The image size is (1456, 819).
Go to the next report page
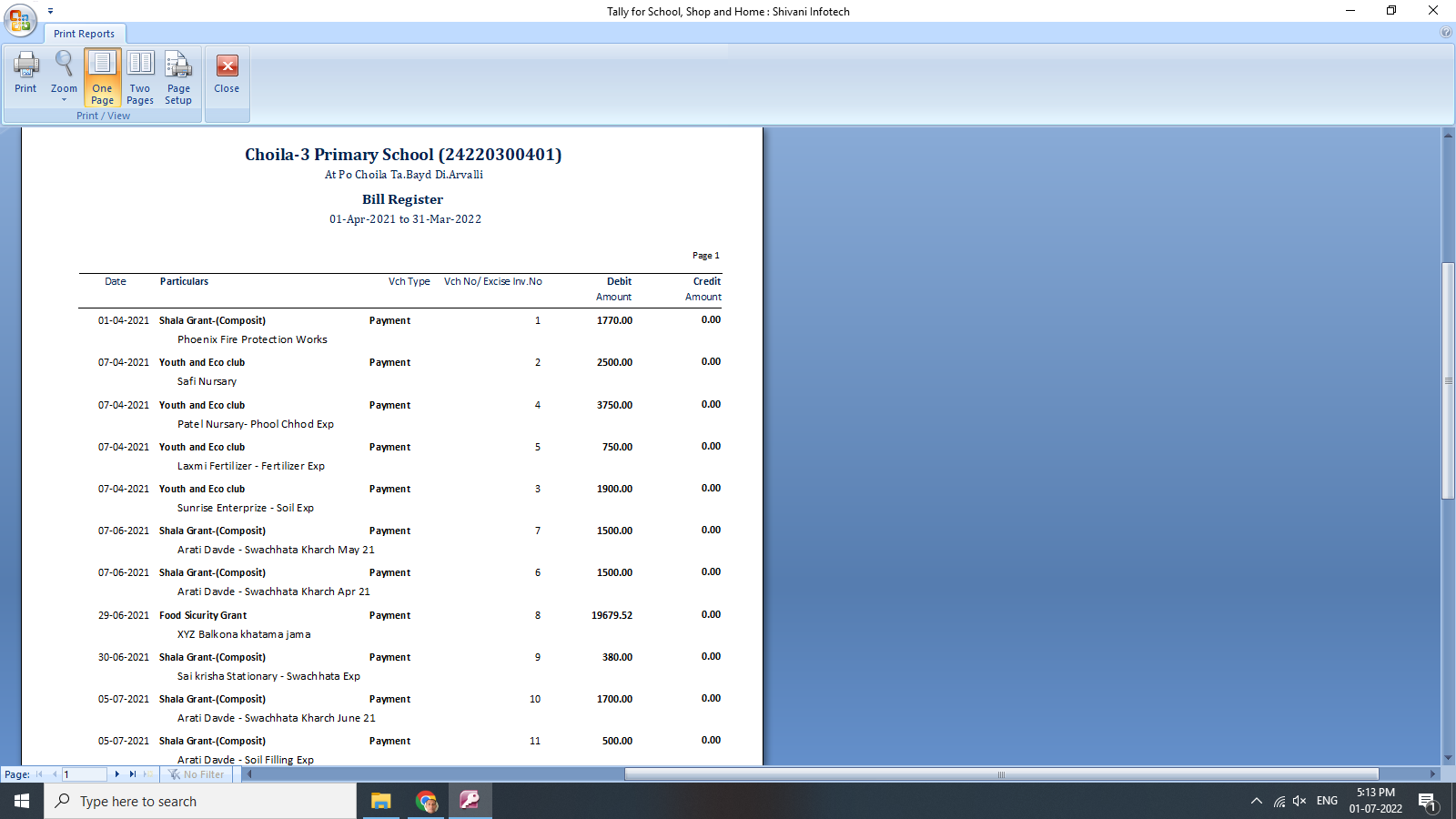116,773
